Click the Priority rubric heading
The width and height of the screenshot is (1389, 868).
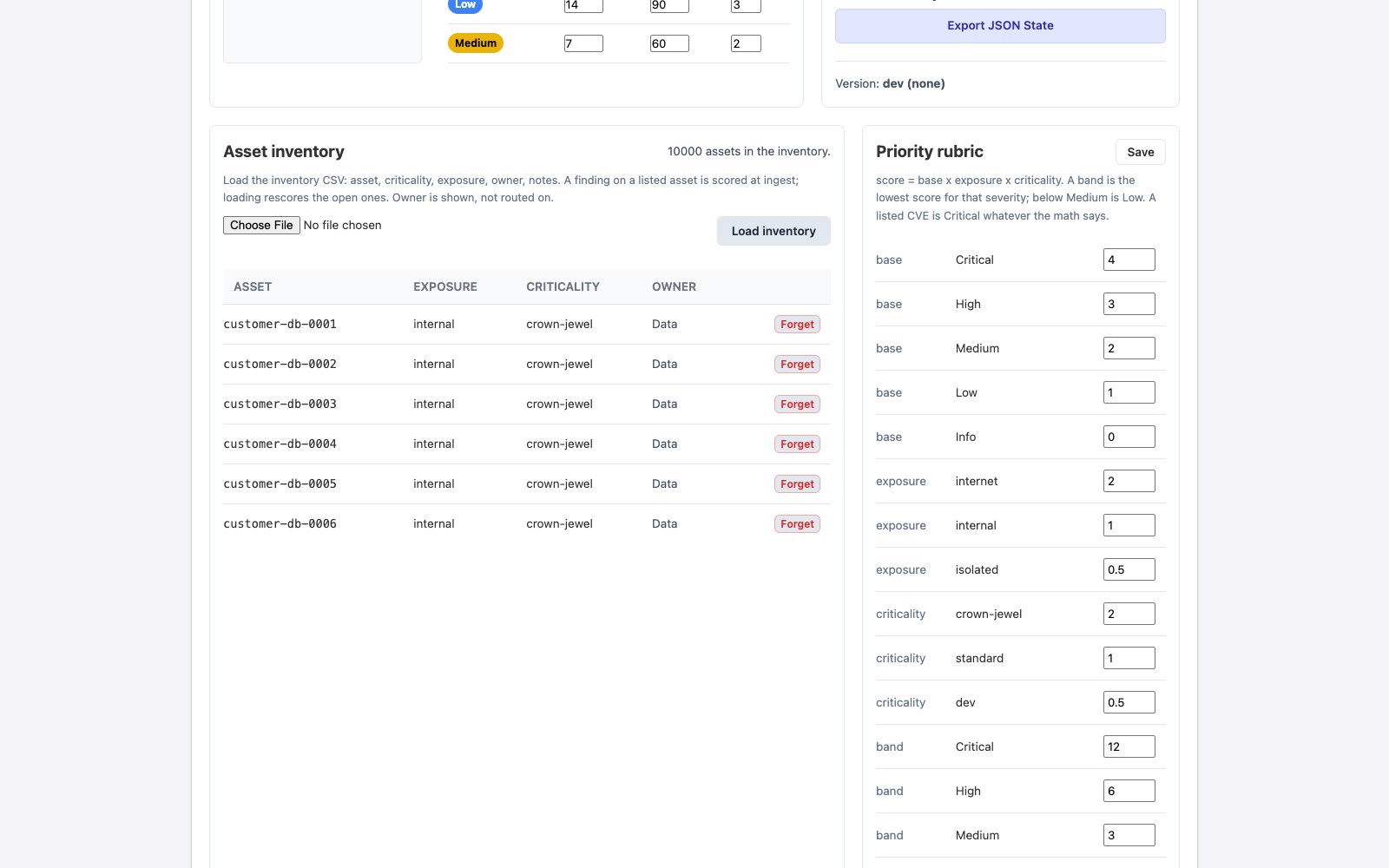(x=930, y=152)
